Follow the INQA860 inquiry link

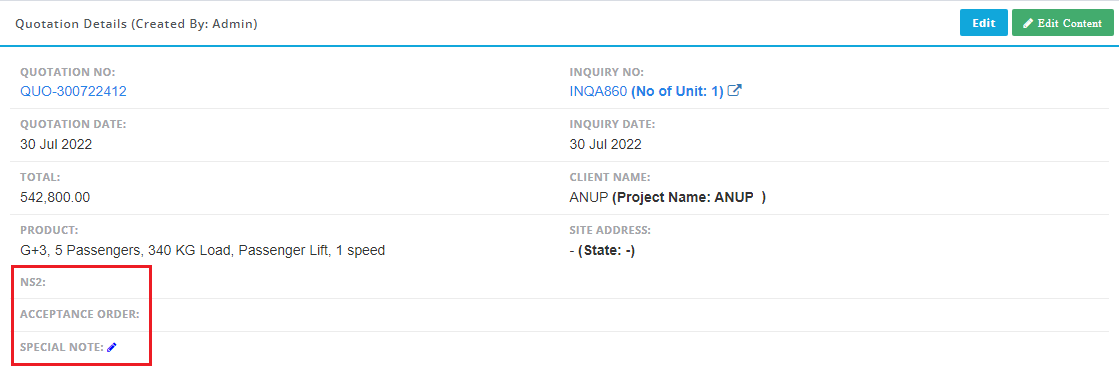[x=598, y=91]
